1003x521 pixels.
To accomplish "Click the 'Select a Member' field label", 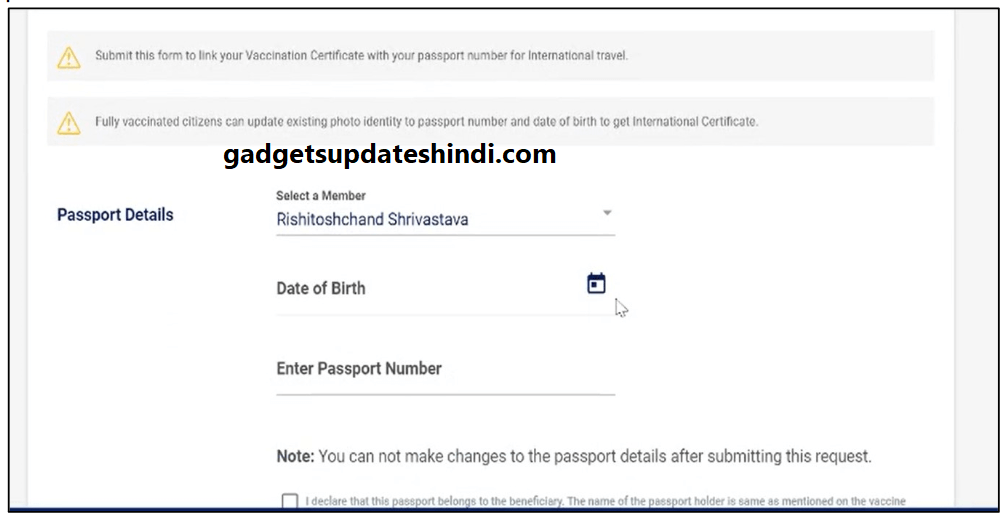I will (321, 196).
